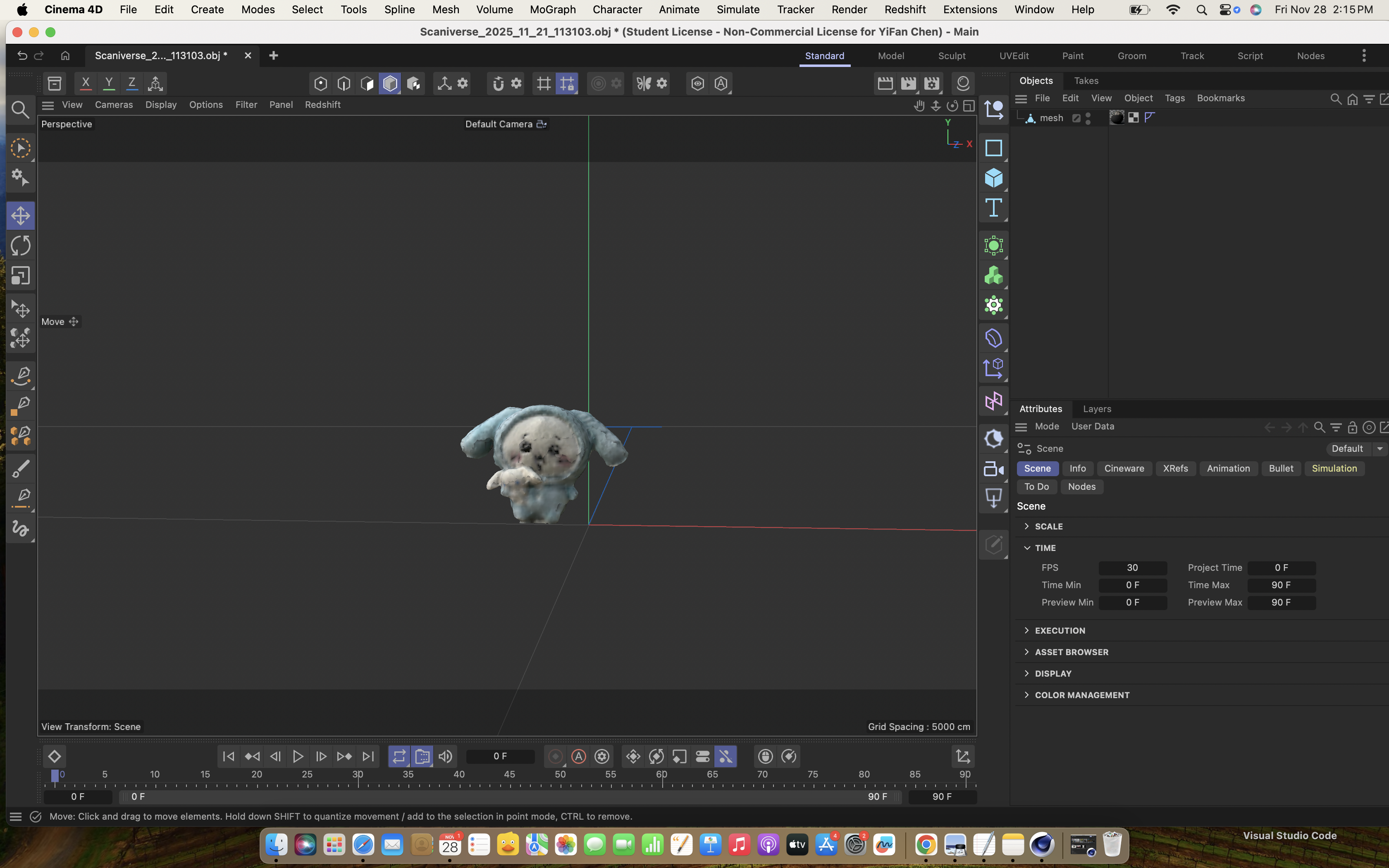Open the Simulation attributes tab
Screen dimensions: 1389x868
1334,469
